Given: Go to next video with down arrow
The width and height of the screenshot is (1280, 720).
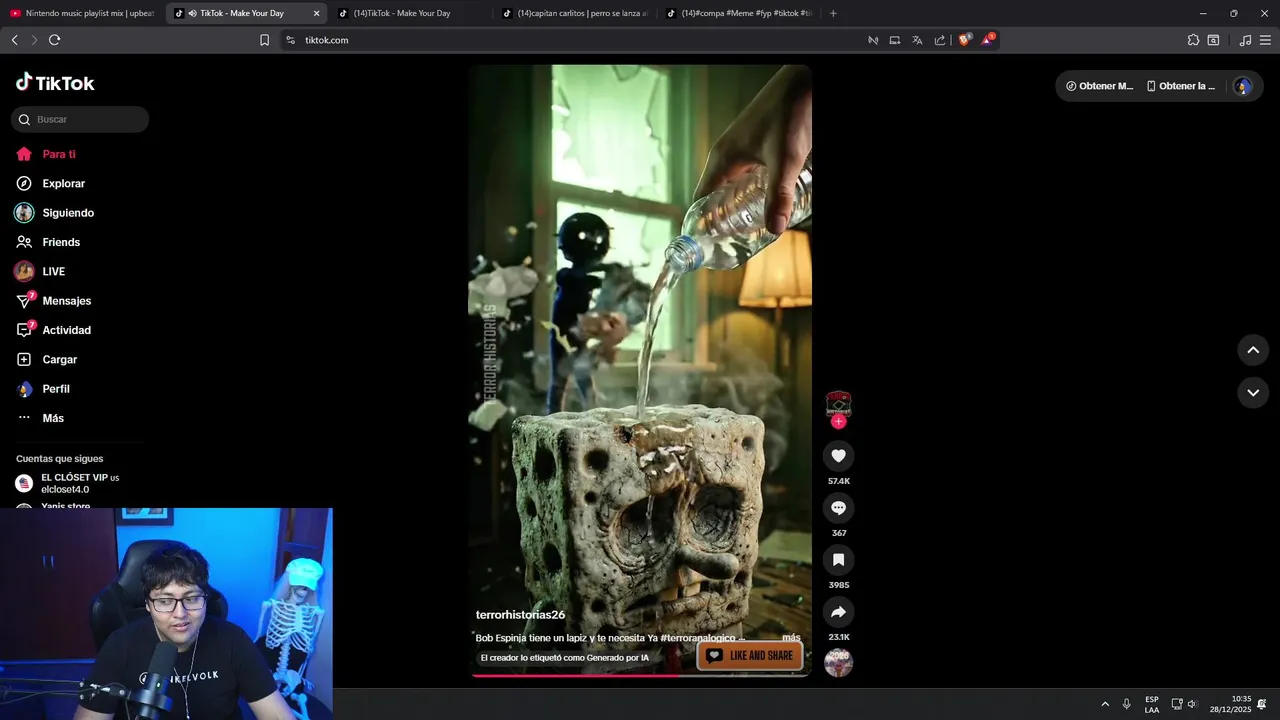Looking at the screenshot, I should (1253, 393).
